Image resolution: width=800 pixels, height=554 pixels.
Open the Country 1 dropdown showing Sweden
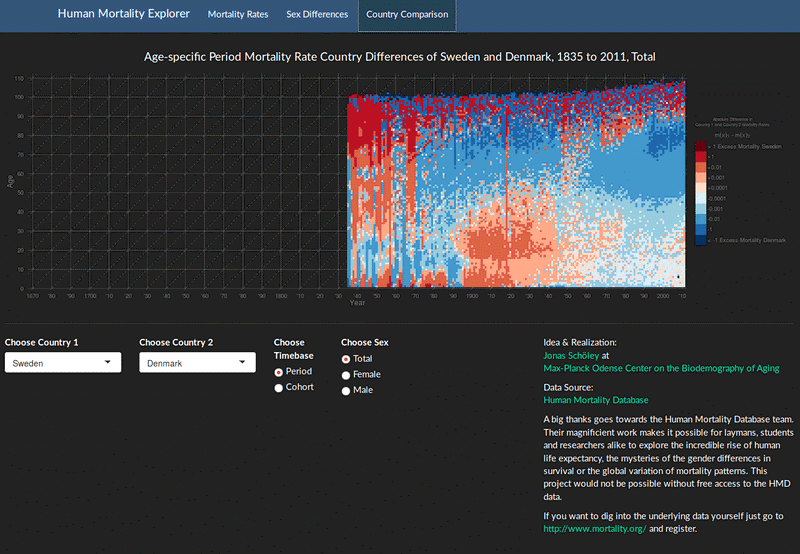point(63,363)
